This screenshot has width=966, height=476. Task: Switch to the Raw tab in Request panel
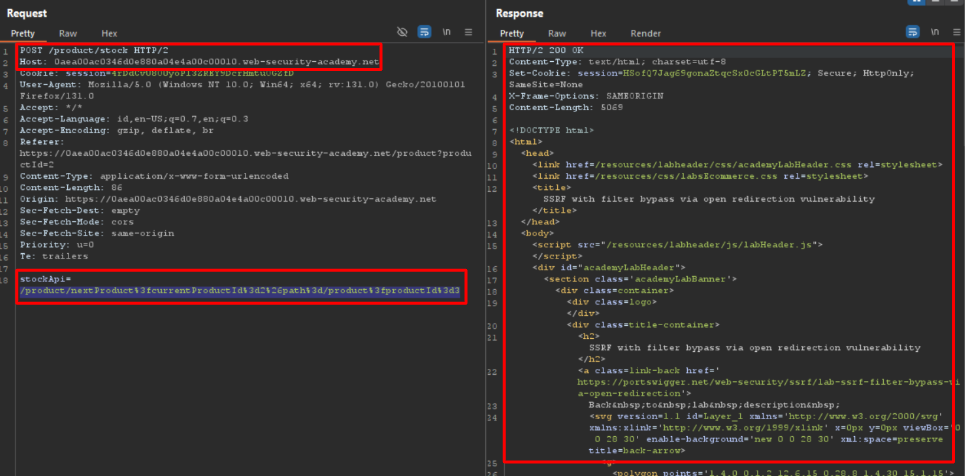coord(68,33)
